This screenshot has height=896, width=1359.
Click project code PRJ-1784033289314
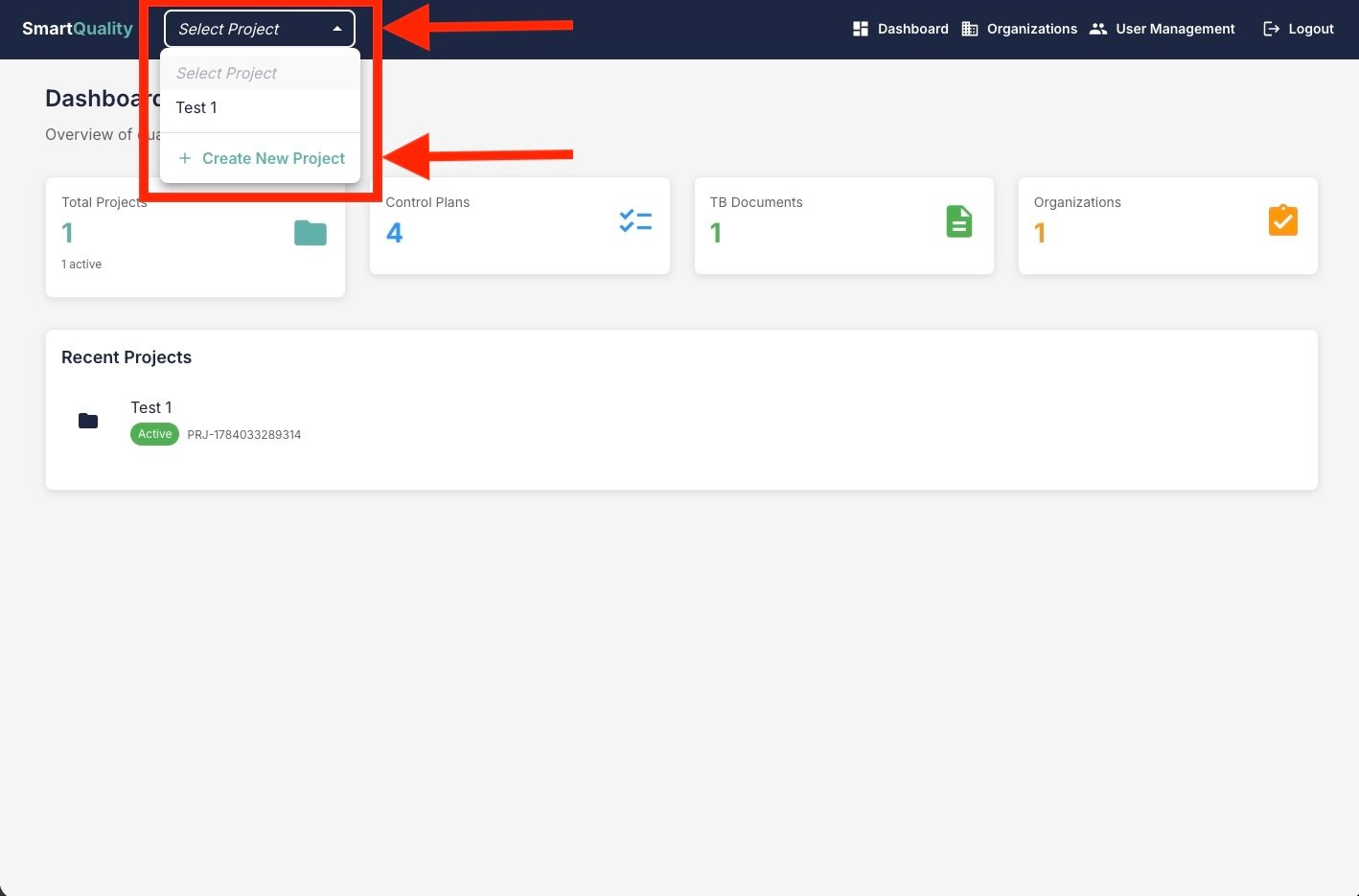(x=244, y=435)
